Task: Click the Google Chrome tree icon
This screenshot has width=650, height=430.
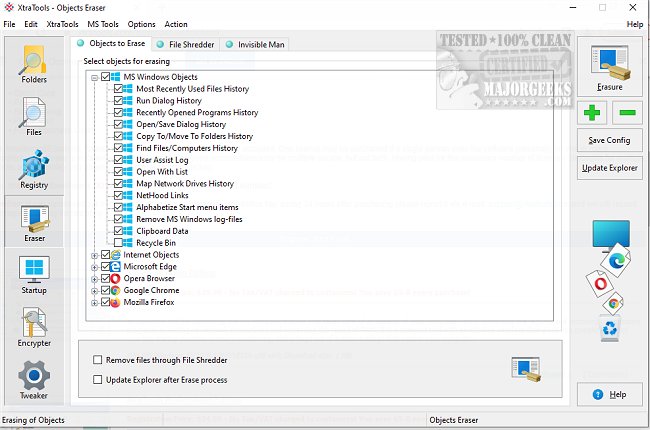Action: click(115, 290)
